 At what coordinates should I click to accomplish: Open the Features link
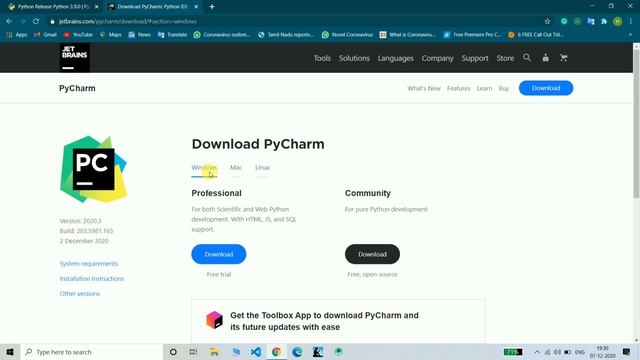coord(458,88)
